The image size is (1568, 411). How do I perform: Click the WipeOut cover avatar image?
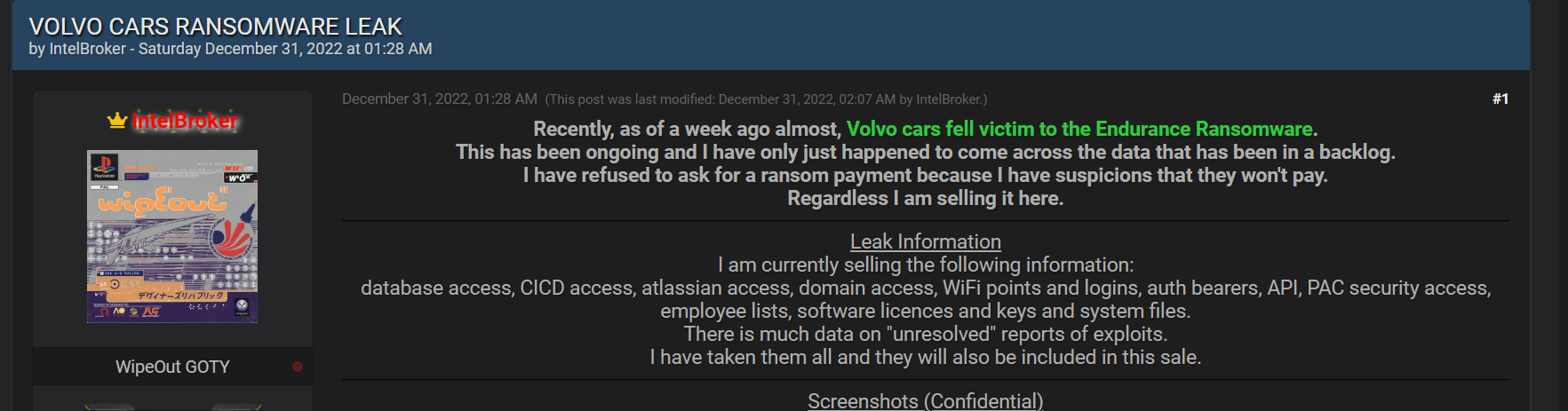[x=172, y=236]
